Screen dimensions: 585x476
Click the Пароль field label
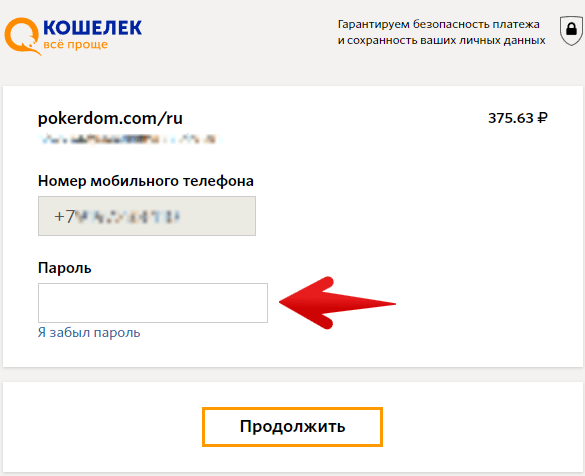tap(65, 268)
